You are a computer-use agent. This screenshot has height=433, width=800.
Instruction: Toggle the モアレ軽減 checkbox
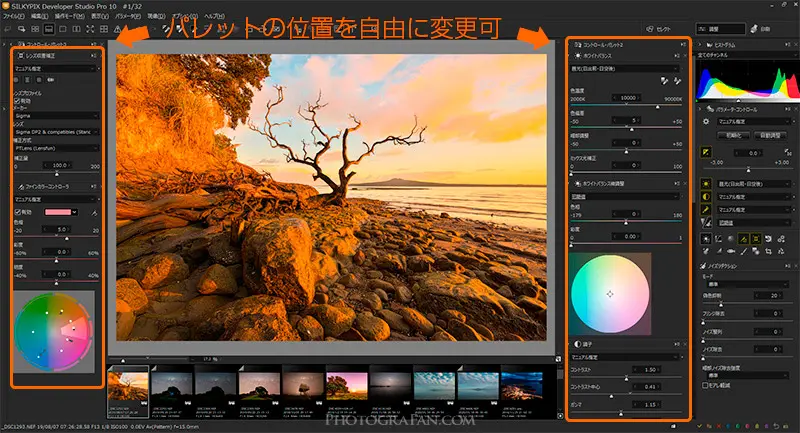click(705, 385)
